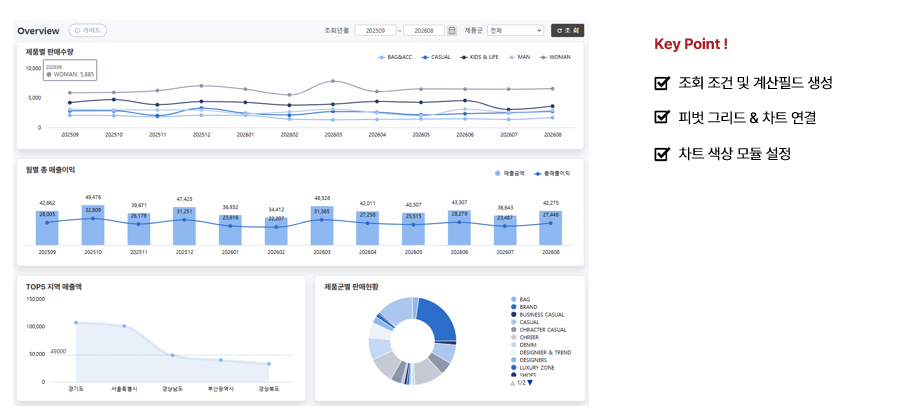Toggle the 매출금액 legend item

pyautogui.click(x=510, y=173)
